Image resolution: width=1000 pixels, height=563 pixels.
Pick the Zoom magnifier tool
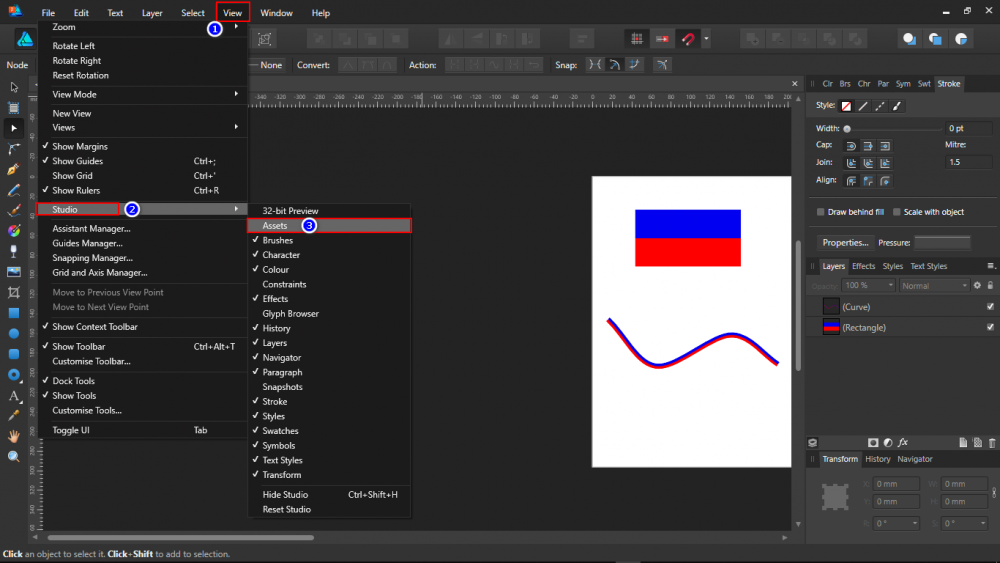pos(14,456)
